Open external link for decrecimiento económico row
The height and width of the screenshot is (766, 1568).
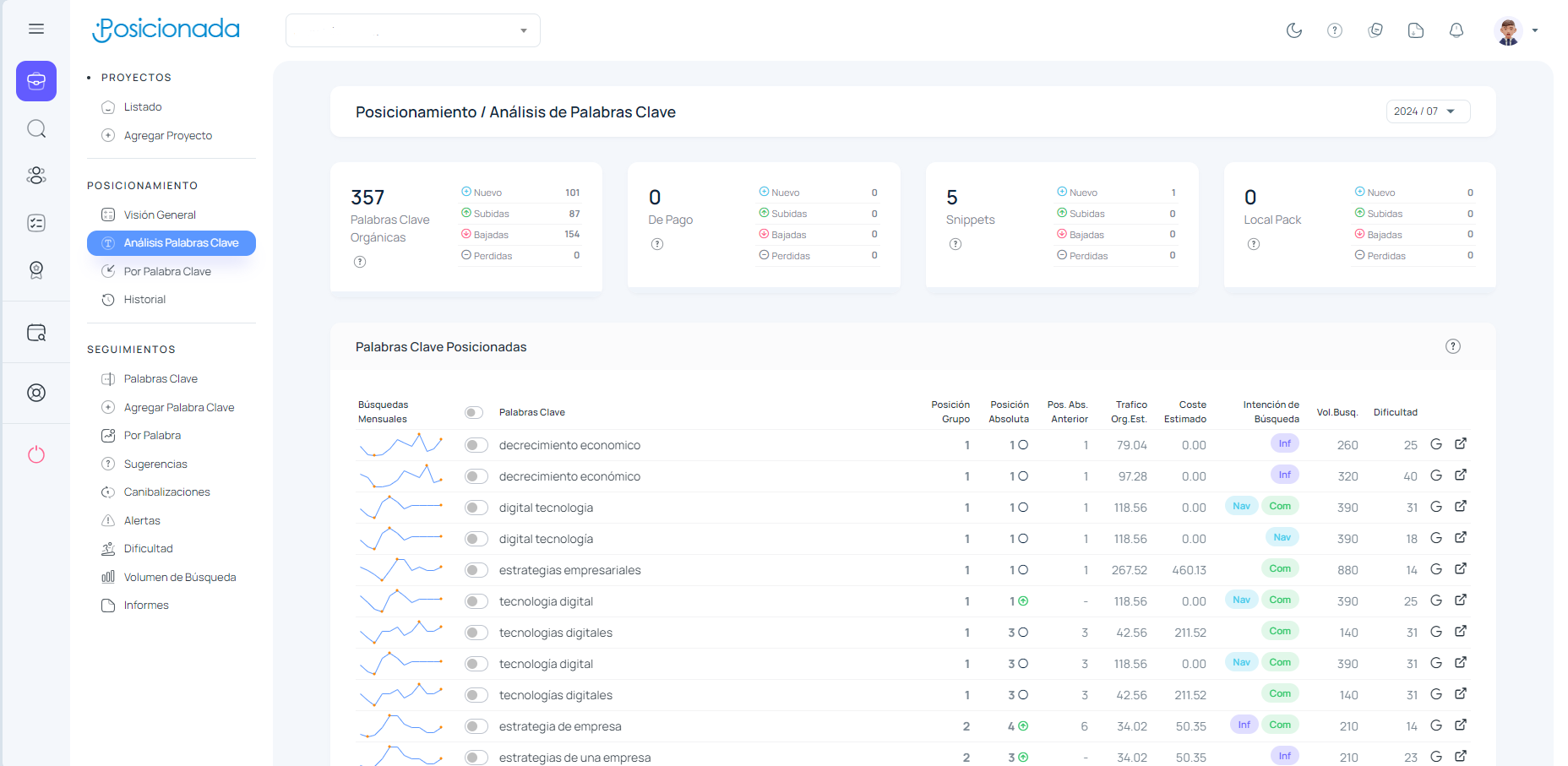tap(1461, 475)
